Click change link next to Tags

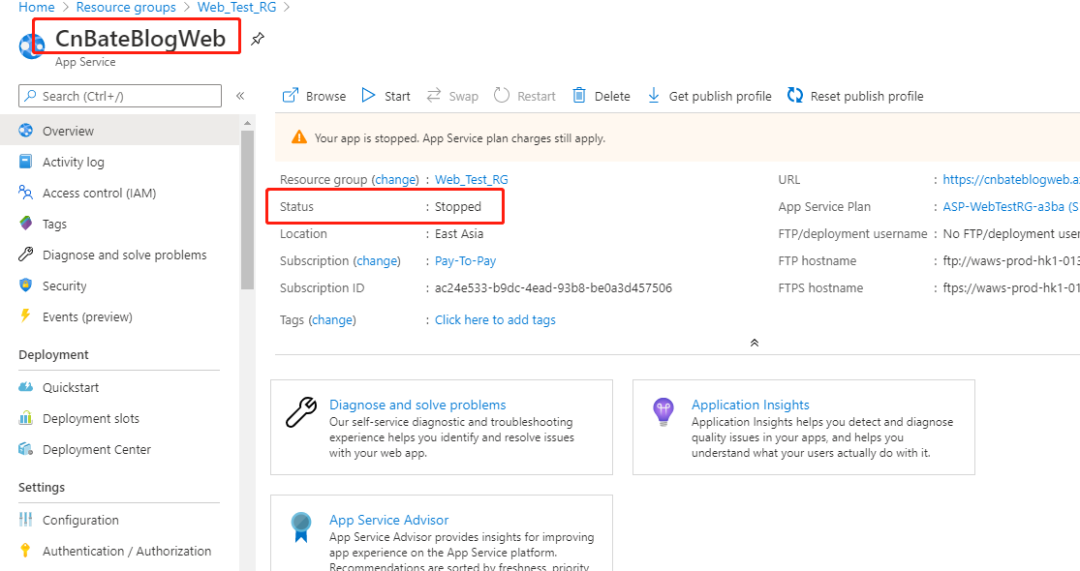click(x=333, y=320)
